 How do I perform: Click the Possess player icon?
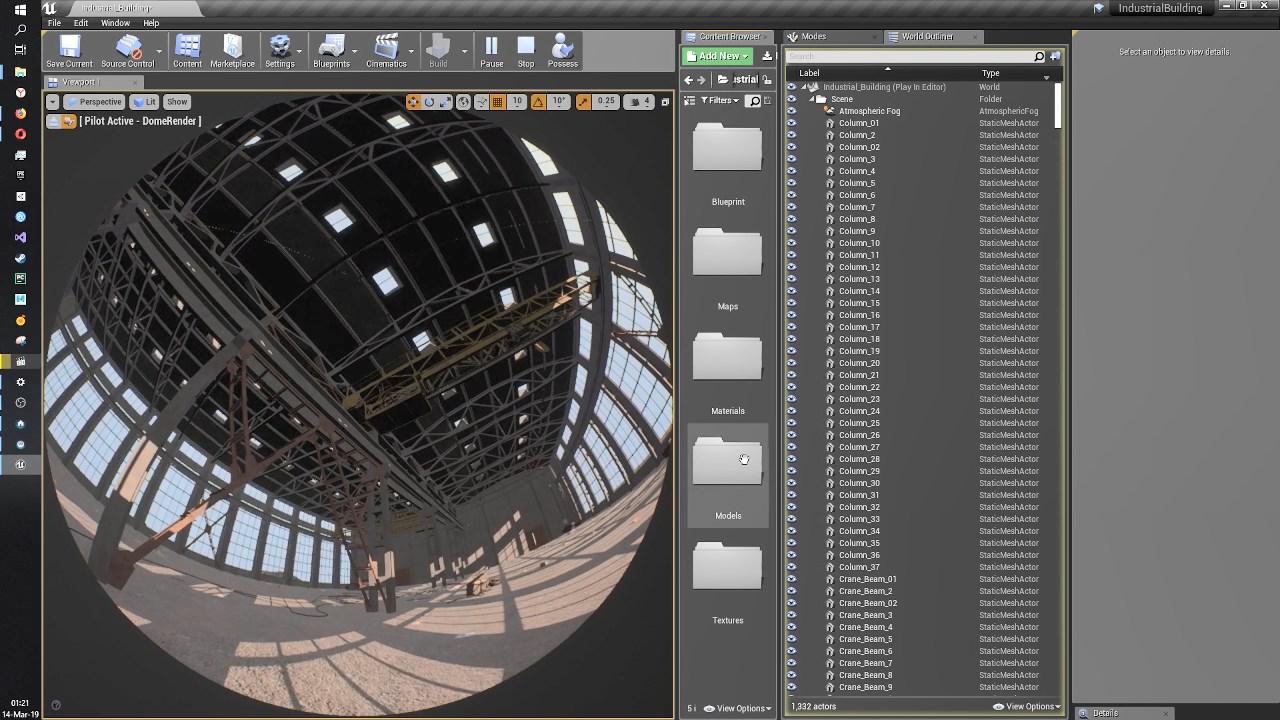point(562,50)
